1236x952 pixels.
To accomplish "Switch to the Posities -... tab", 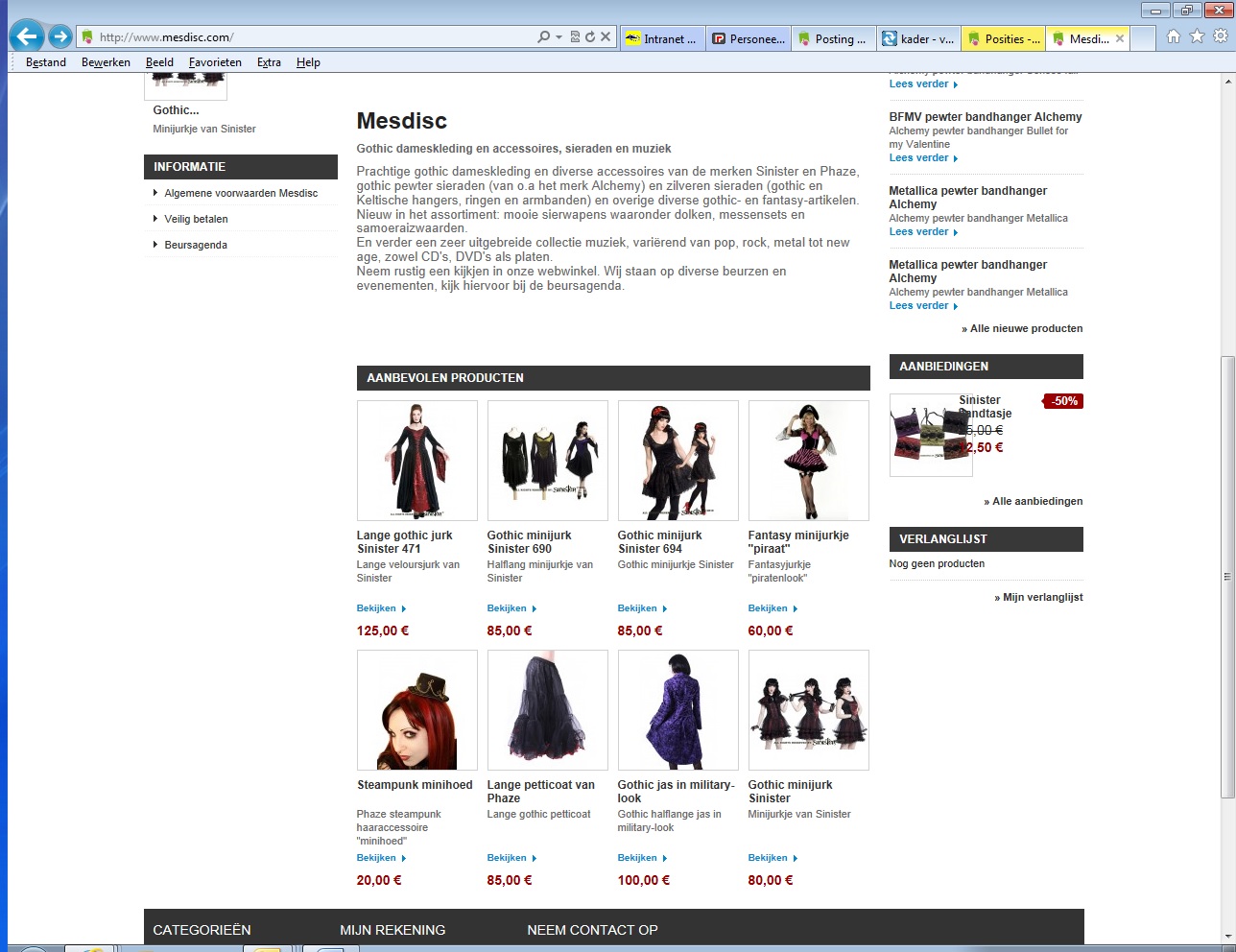I will coord(1004,38).
